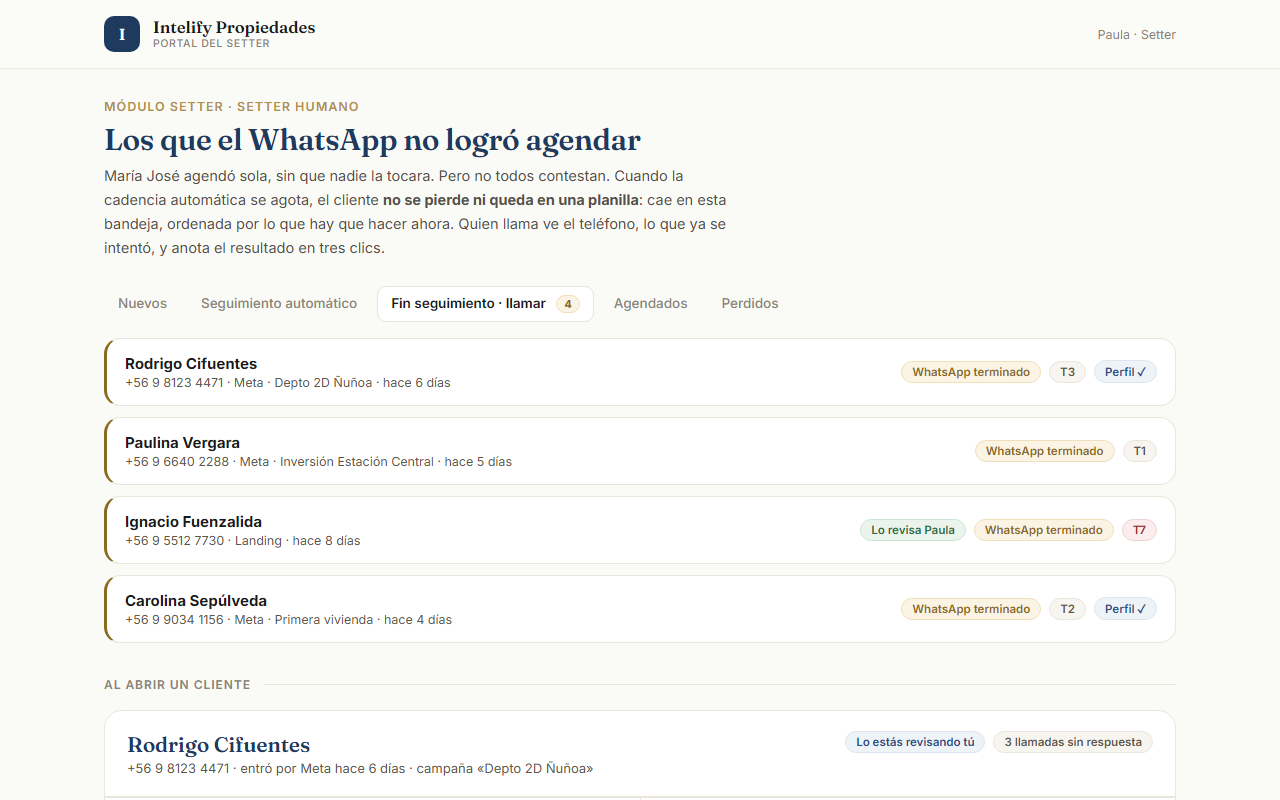This screenshot has width=1280, height=800.
Task: Click MÓDULO SETTER · SETTER HUMANO label
Action: tap(231, 106)
